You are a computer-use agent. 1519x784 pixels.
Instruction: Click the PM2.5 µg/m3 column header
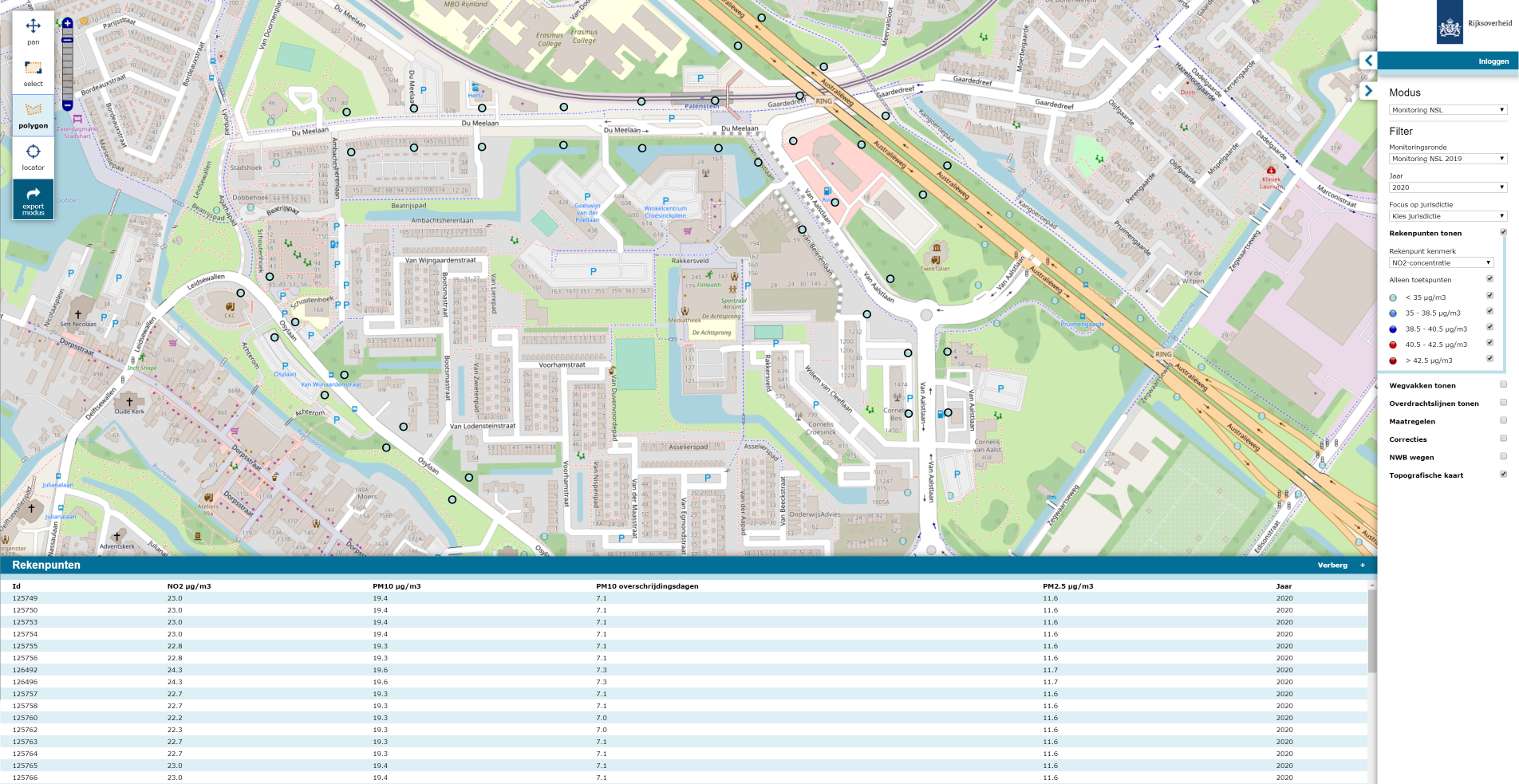click(x=1067, y=586)
